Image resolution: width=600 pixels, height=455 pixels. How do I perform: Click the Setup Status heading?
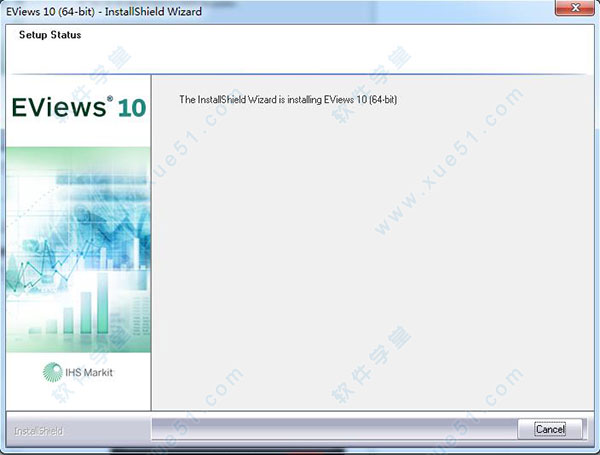coord(50,35)
